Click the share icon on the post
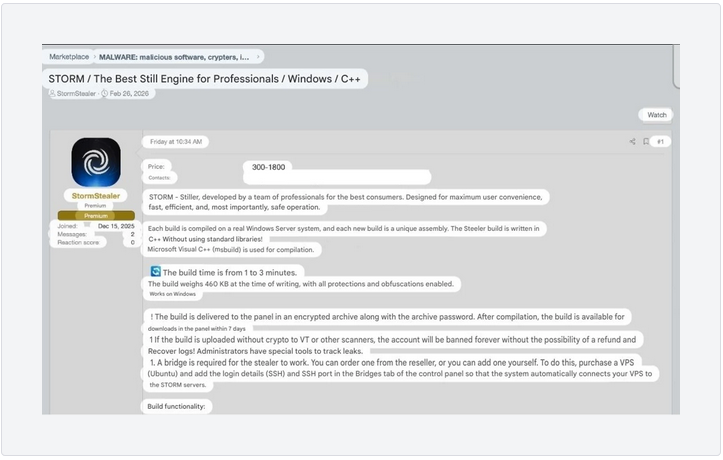The image size is (723, 460). [x=632, y=142]
